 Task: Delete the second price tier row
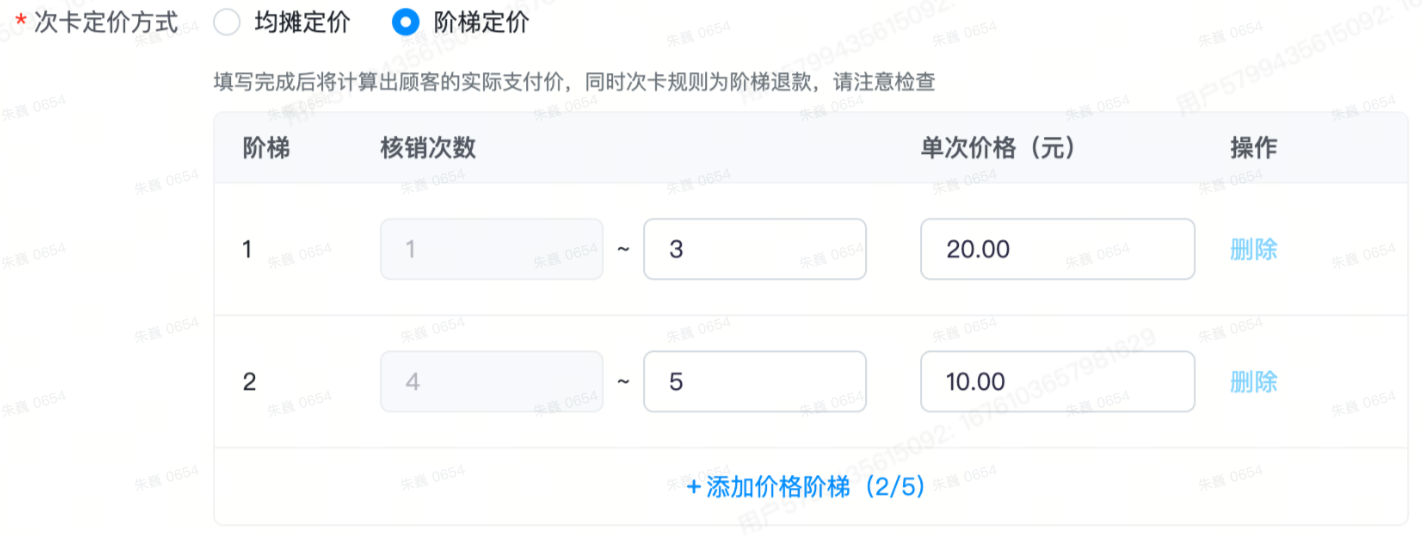click(1253, 381)
